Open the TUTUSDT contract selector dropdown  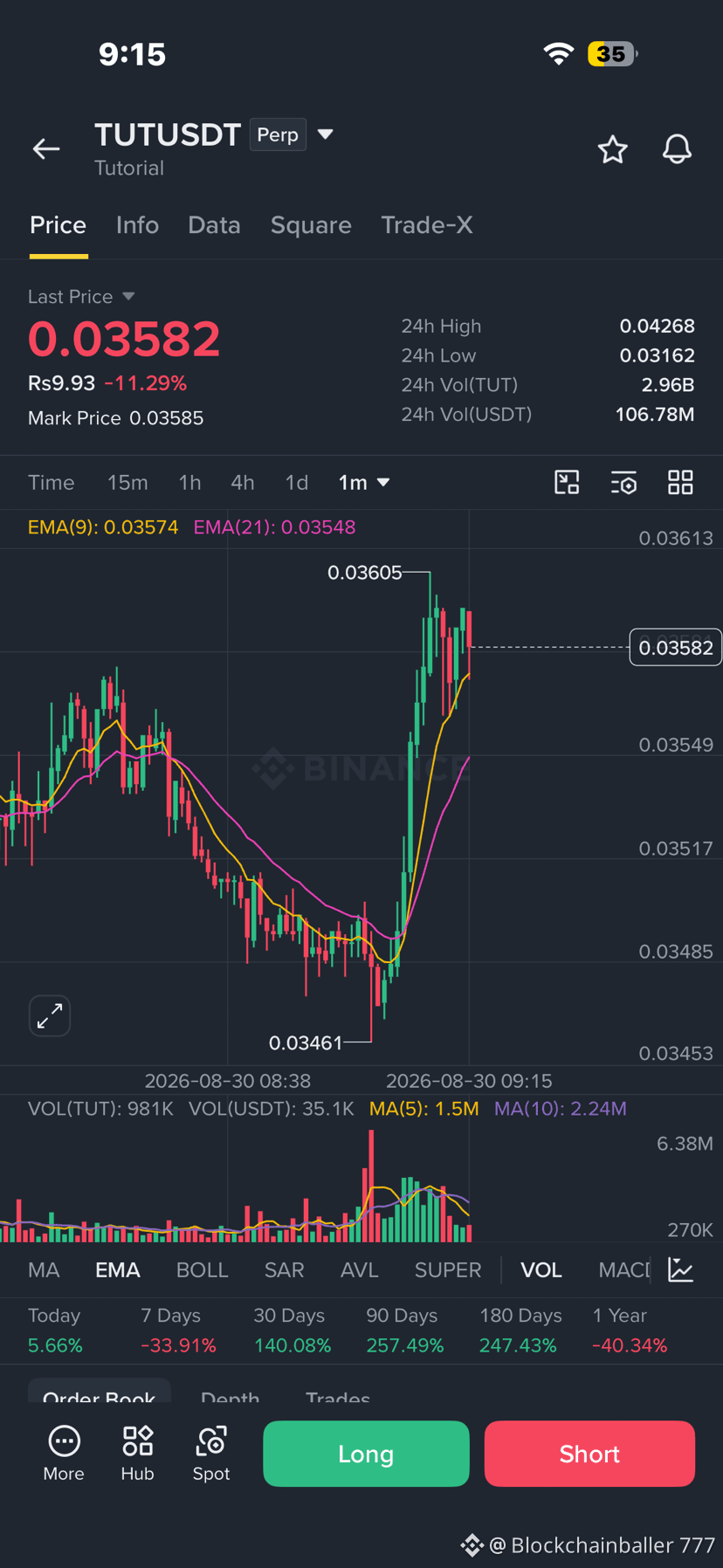326,134
